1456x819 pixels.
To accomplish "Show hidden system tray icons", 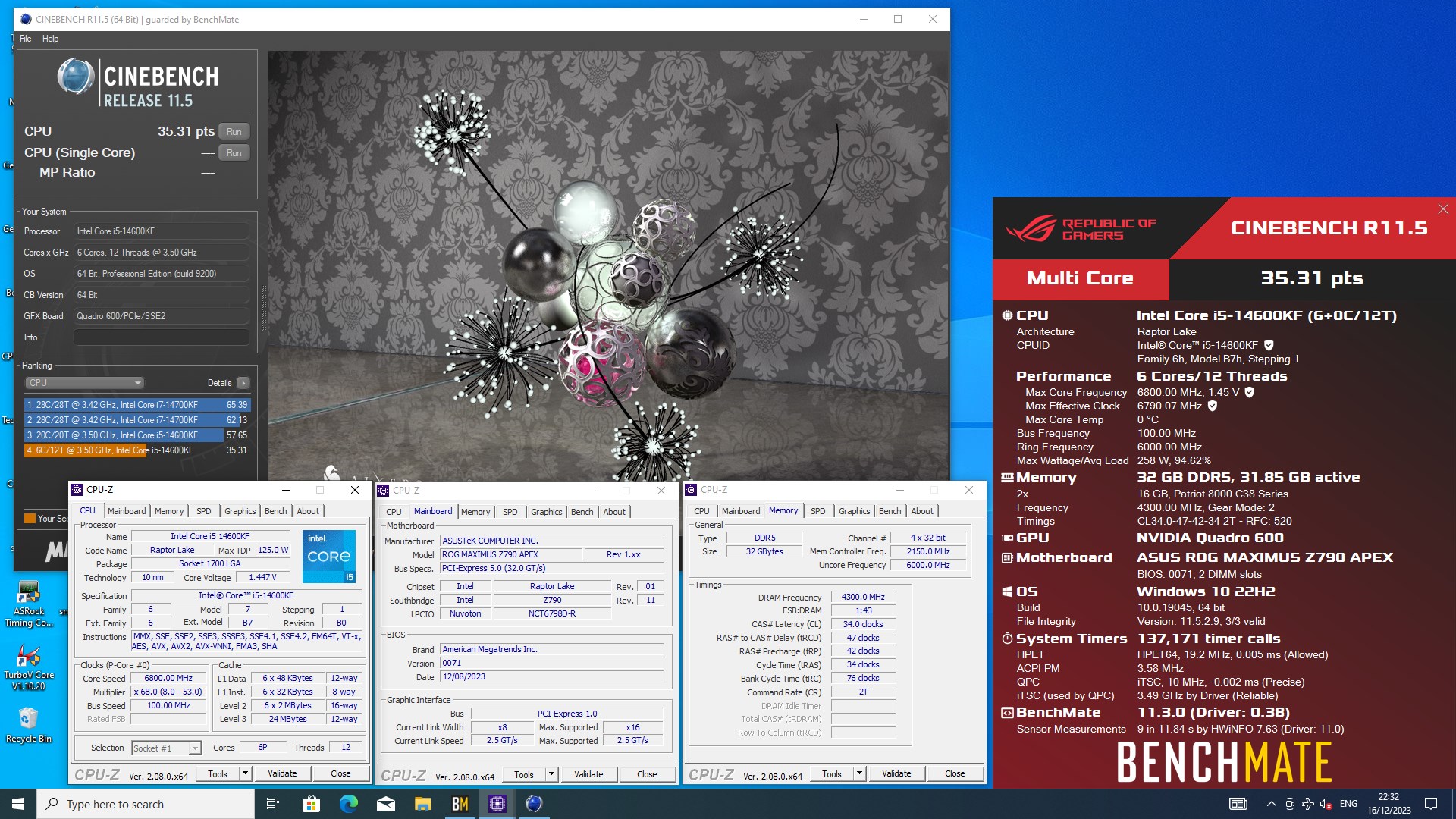I will pyautogui.click(x=1271, y=804).
